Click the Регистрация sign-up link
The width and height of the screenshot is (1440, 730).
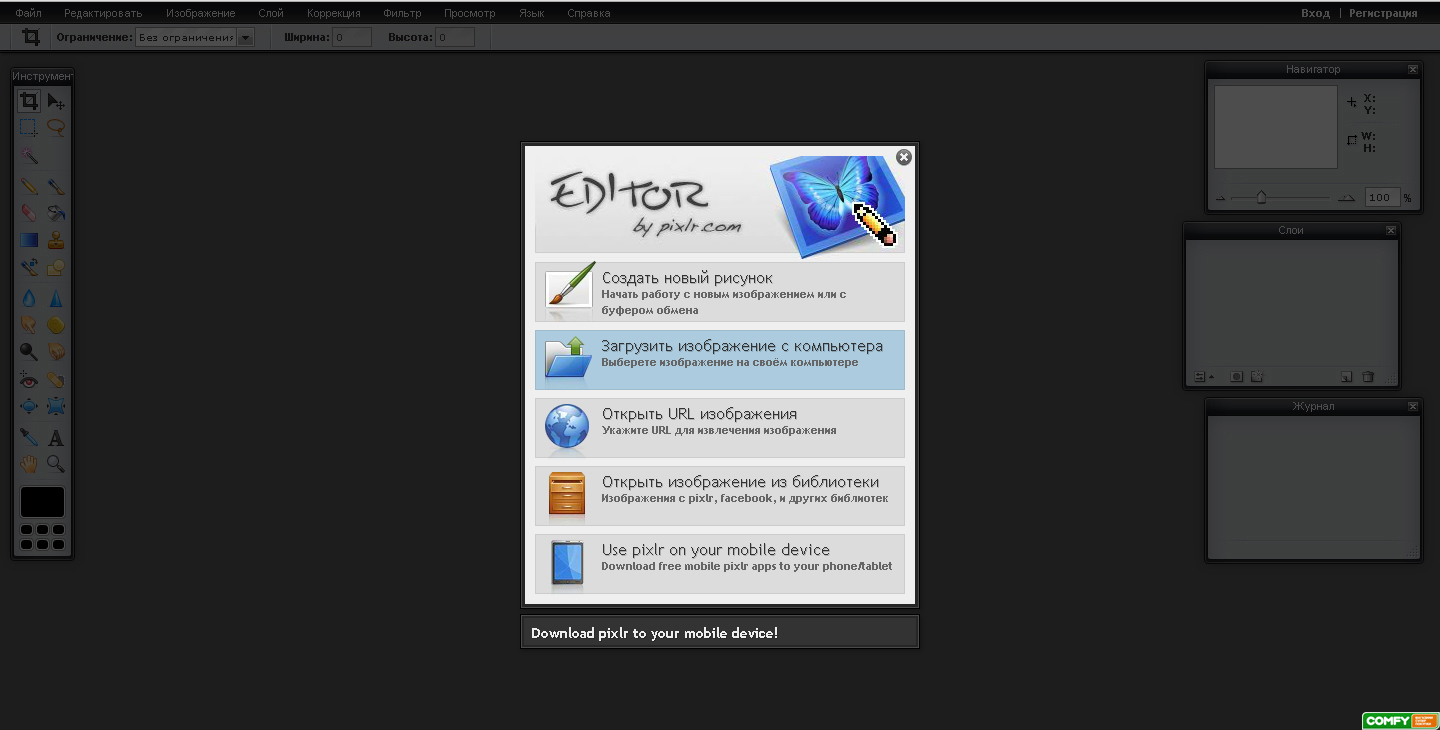coord(1383,13)
